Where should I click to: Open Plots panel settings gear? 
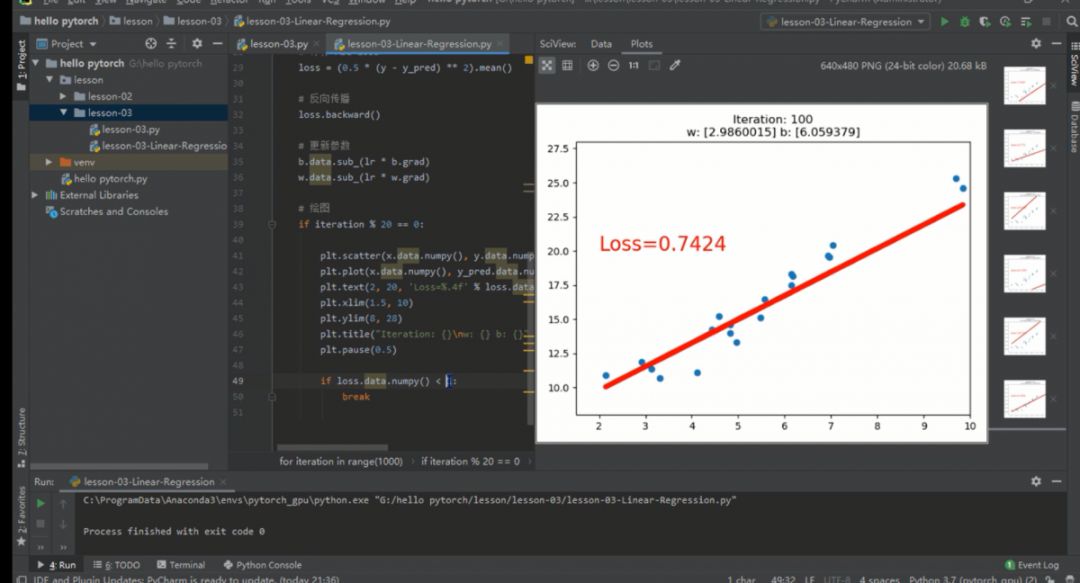pyautogui.click(x=1036, y=44)
